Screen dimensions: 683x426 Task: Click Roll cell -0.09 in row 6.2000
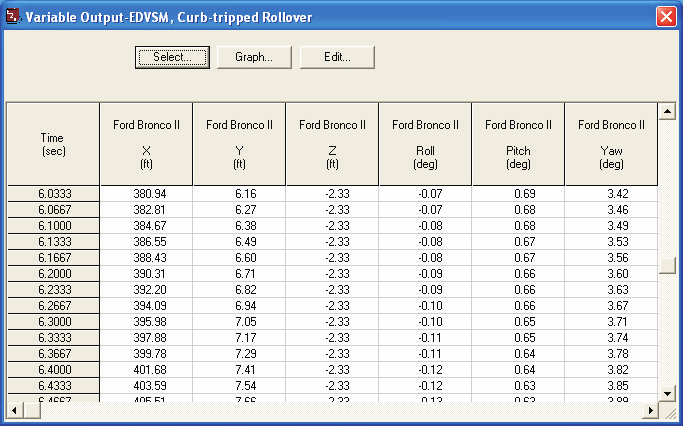pyautogui.click(x=425, y=274)
